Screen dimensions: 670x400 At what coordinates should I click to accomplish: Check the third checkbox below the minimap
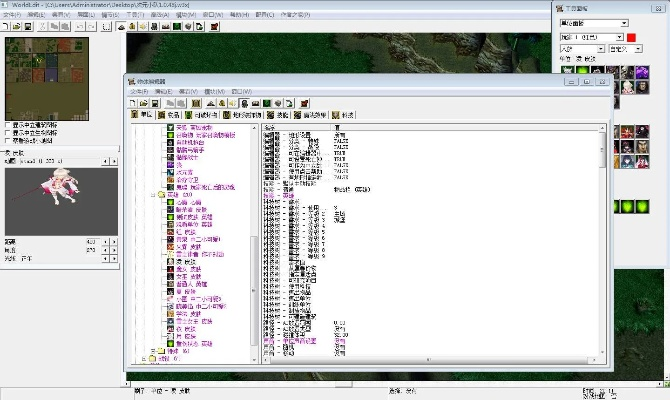point(9,141)
